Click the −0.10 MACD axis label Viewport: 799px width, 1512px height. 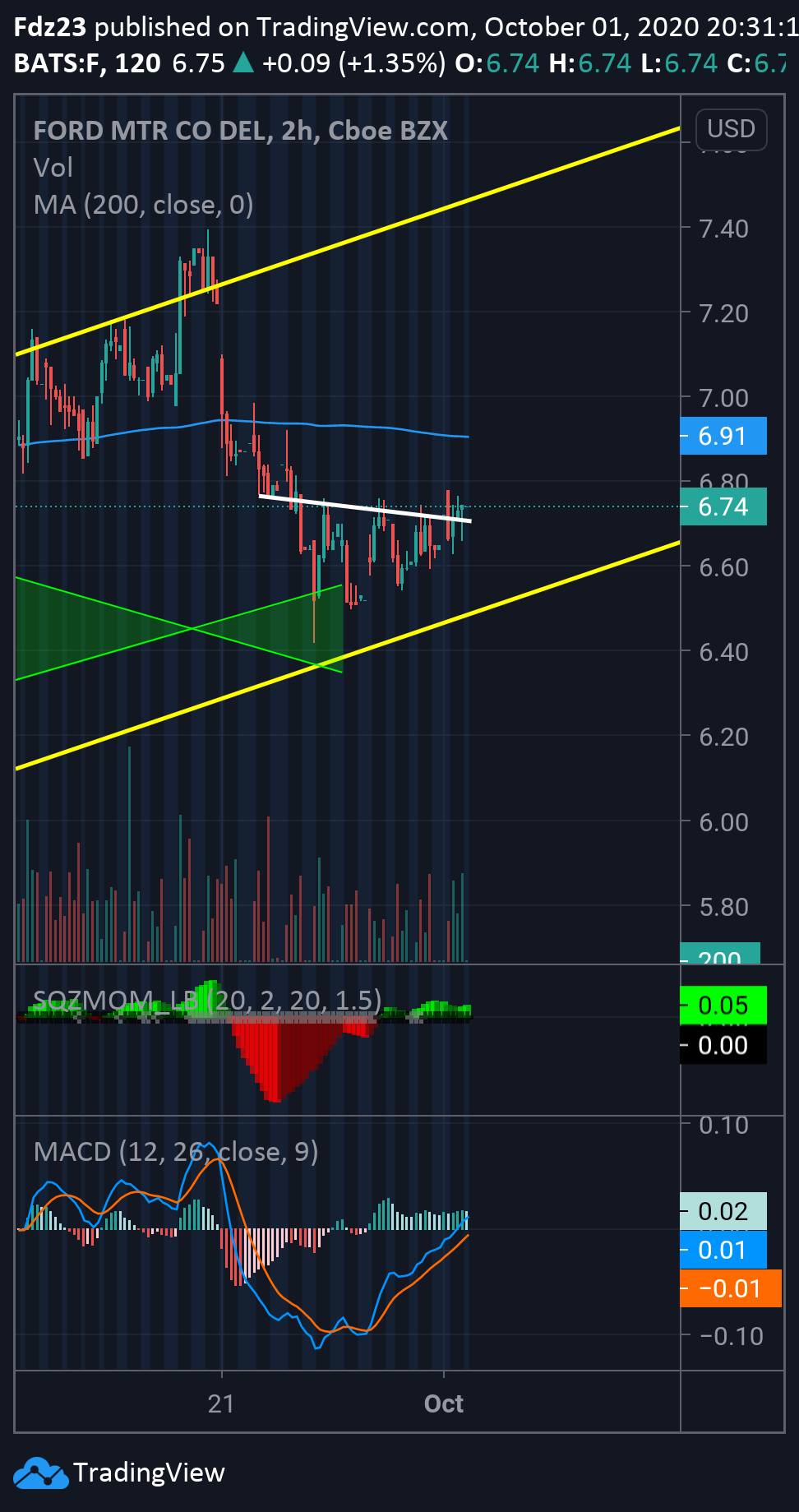click(x=732, y=1336)
